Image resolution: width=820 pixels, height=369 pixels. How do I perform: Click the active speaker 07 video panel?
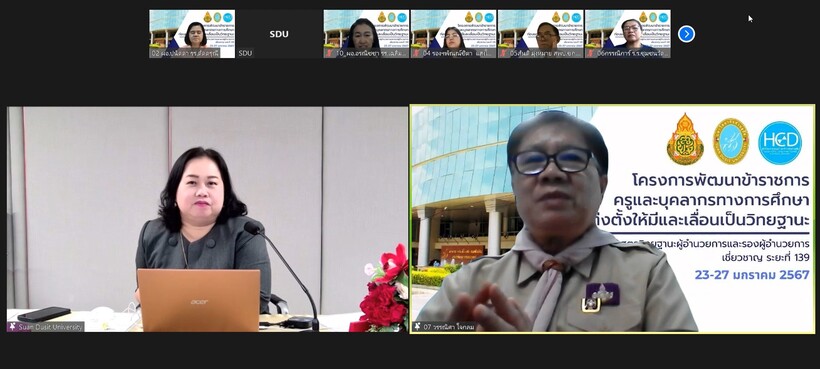pos(612,219)
